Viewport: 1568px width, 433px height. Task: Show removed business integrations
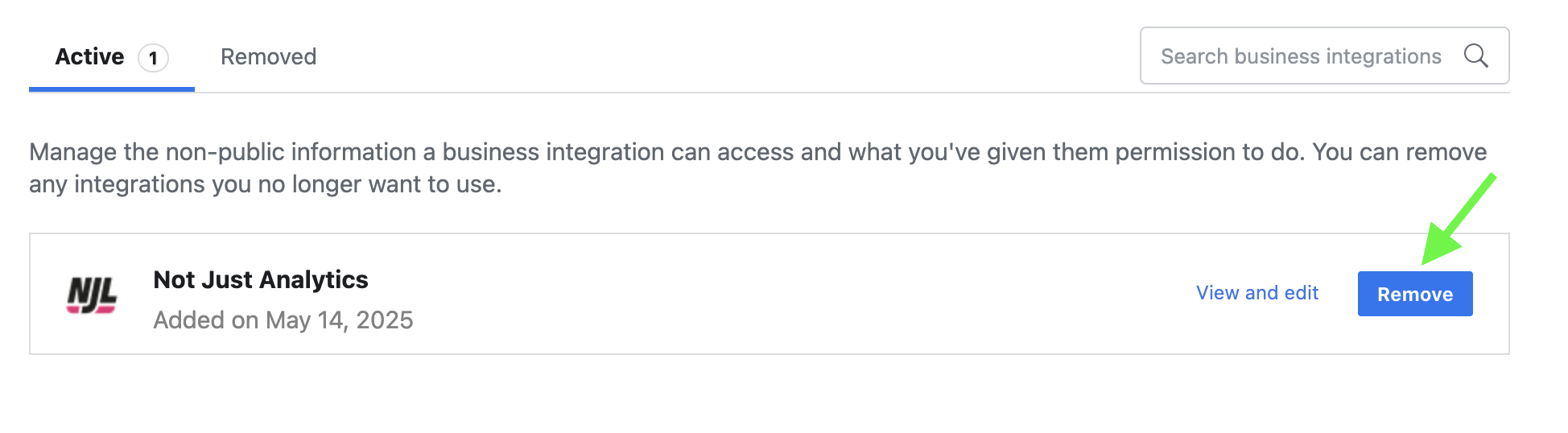coord(268,56)
